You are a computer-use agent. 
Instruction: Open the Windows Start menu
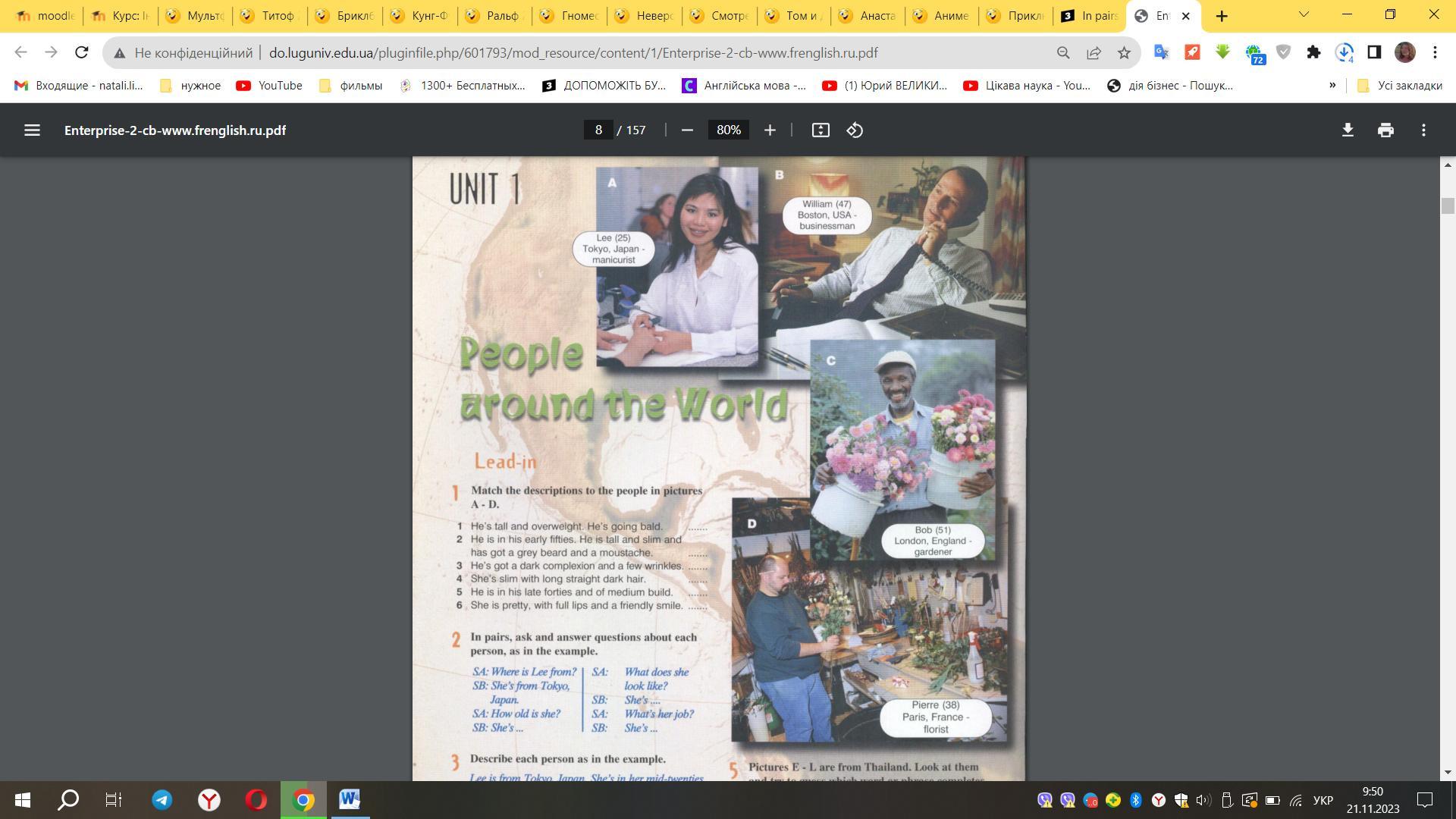click(x=23, y=800)
